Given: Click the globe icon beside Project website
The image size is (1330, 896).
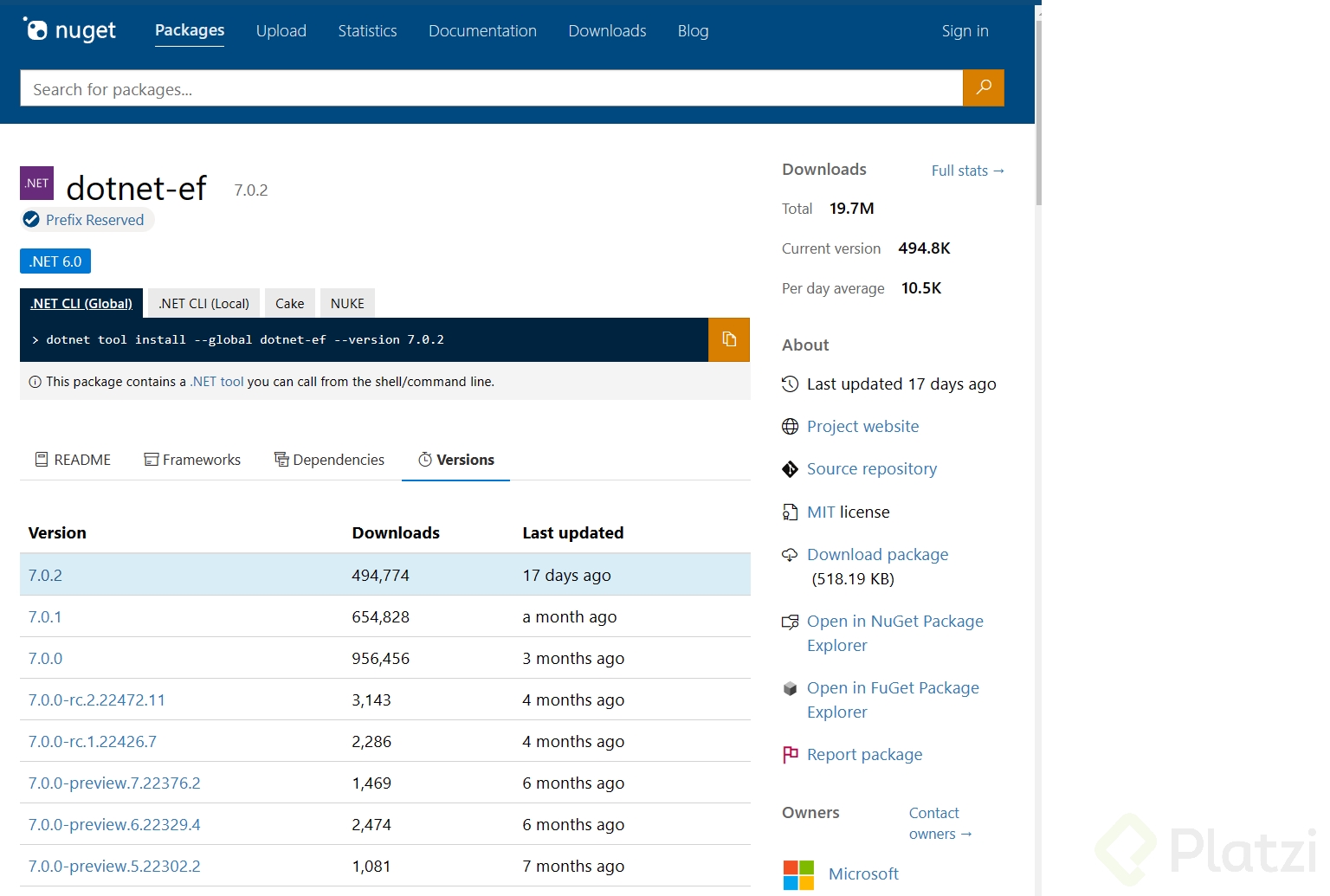Looking at the screenshot, I should [790, 427].
